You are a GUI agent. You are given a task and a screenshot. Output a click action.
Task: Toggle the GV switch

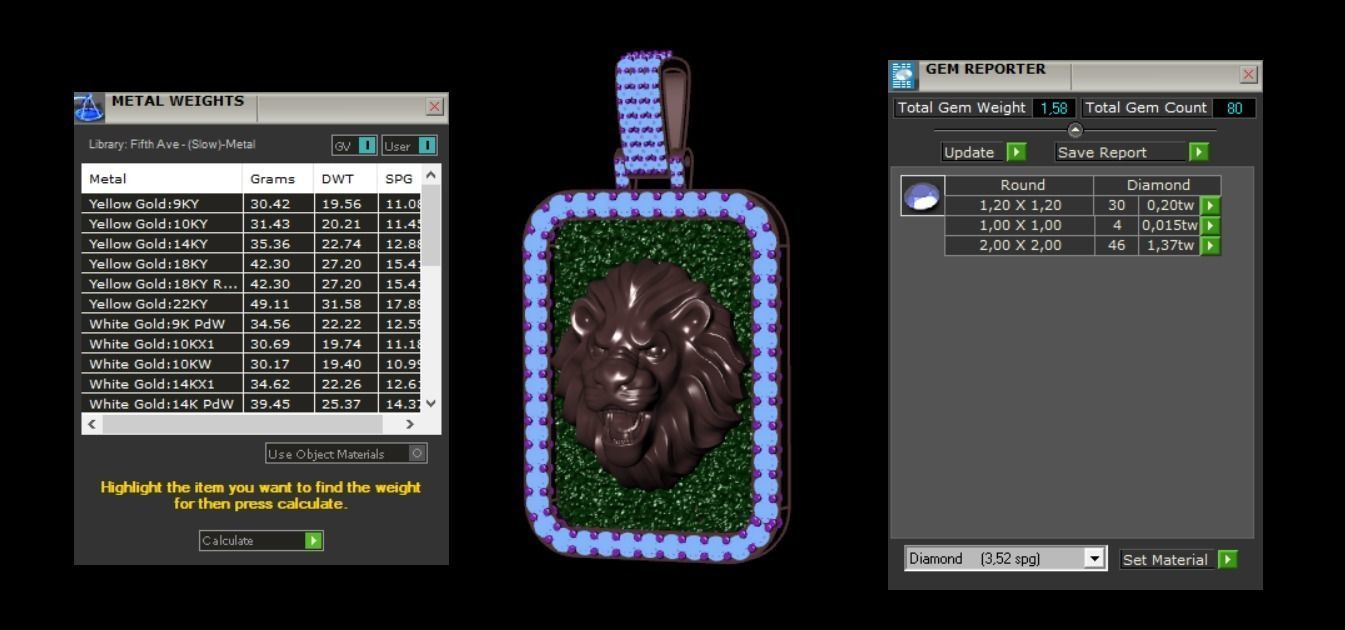point(354,146)
